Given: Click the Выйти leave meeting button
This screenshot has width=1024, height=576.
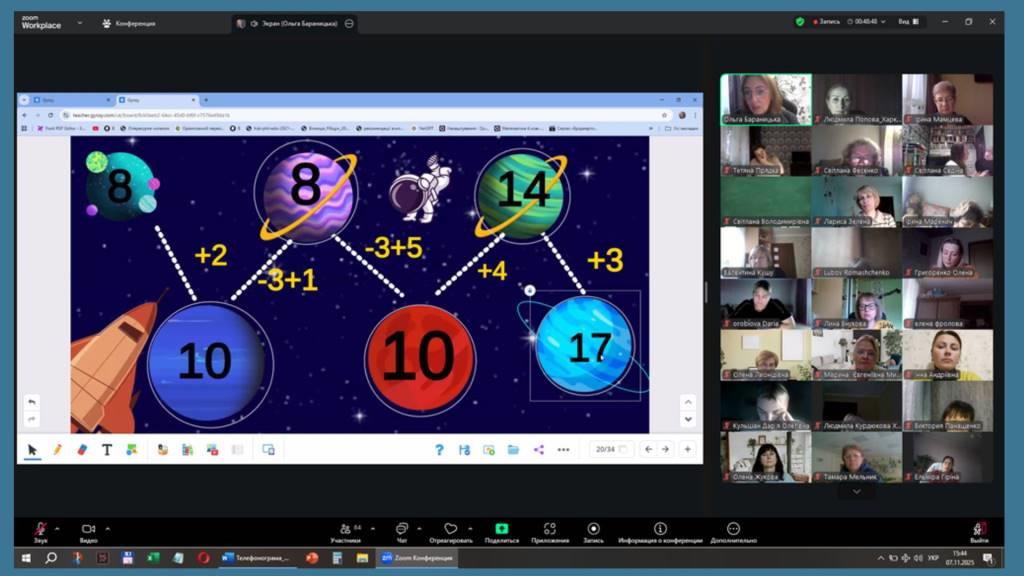Looking at the screenshot, I should pyautogui.click(x=980, y=530).
